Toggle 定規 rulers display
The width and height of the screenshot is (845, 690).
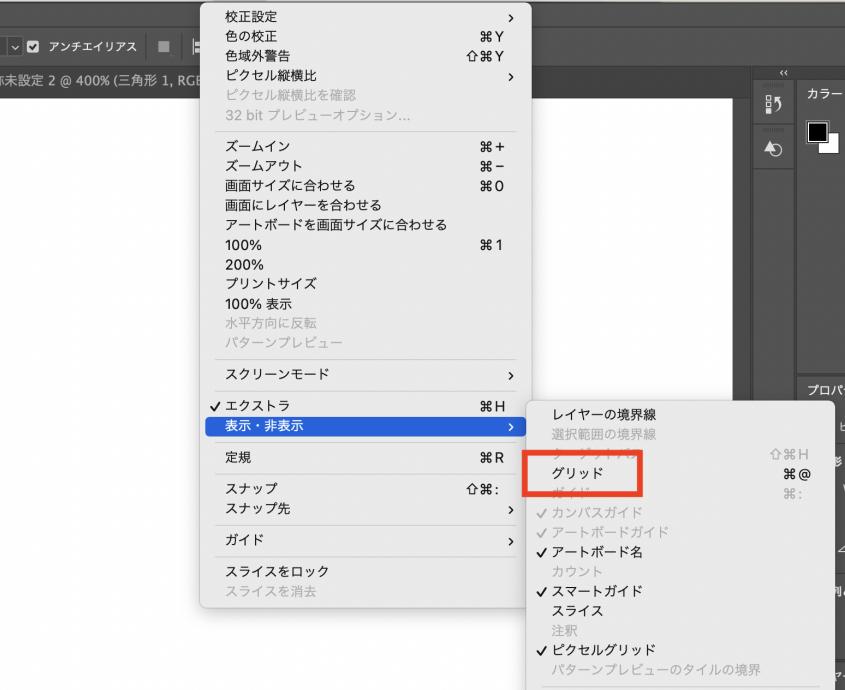point(365,458)
